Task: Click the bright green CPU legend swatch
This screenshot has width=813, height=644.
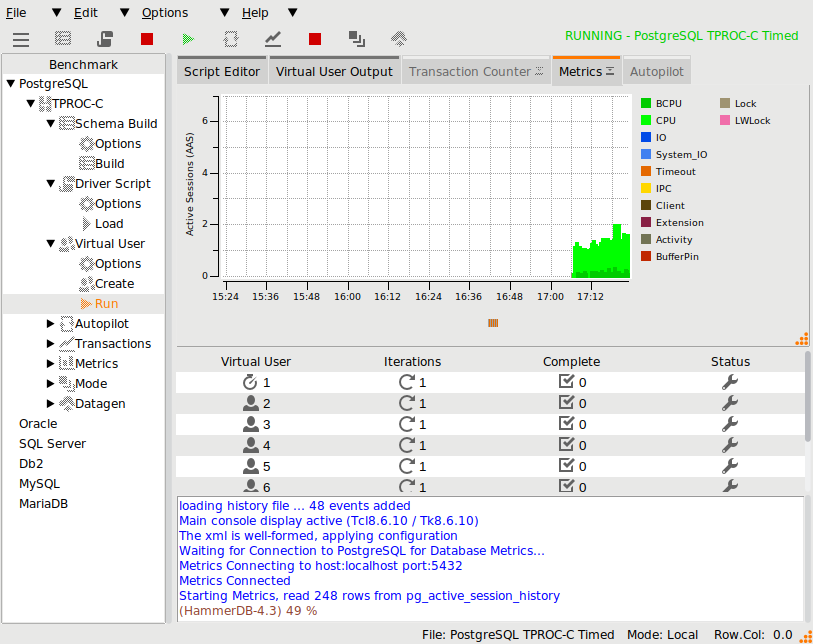Action: point(646,120)
